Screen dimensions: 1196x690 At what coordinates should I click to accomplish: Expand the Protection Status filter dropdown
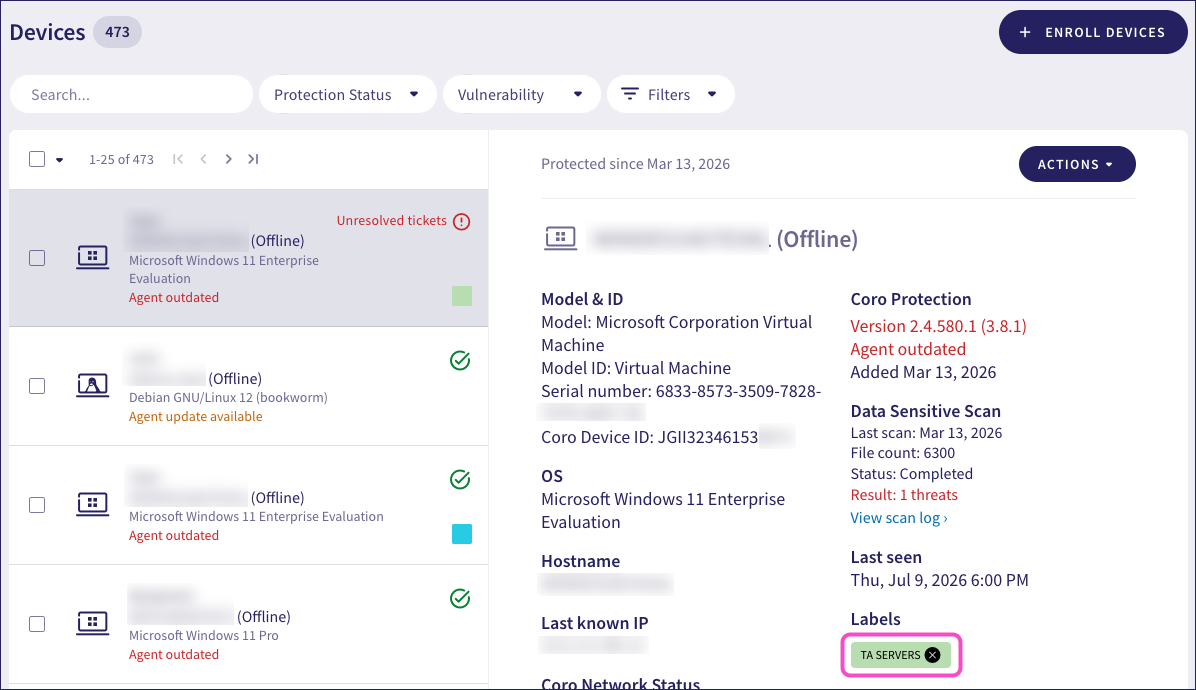[x=347, y=95]
